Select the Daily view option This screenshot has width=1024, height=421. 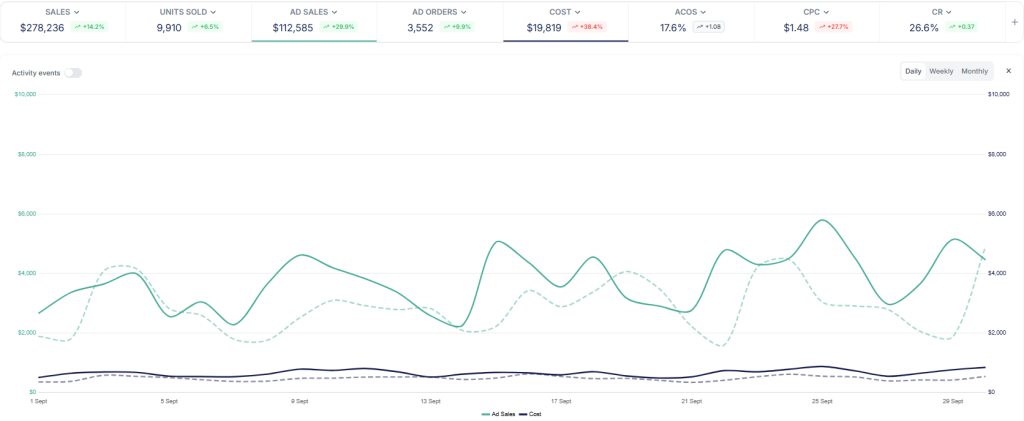coord(913,71)
